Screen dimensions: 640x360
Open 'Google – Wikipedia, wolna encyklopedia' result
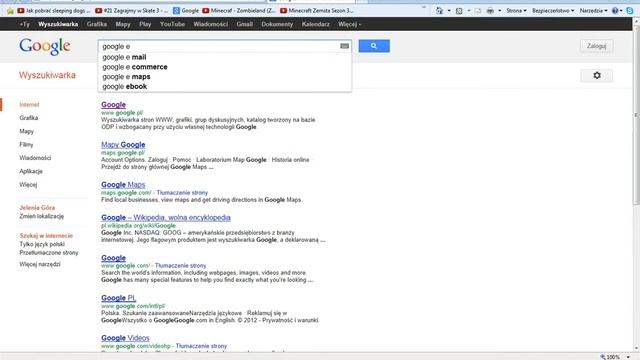166,218
